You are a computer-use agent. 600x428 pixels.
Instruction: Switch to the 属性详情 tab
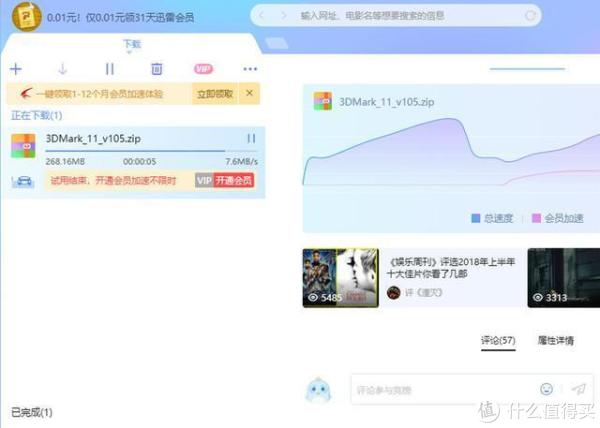pos(556,341)
